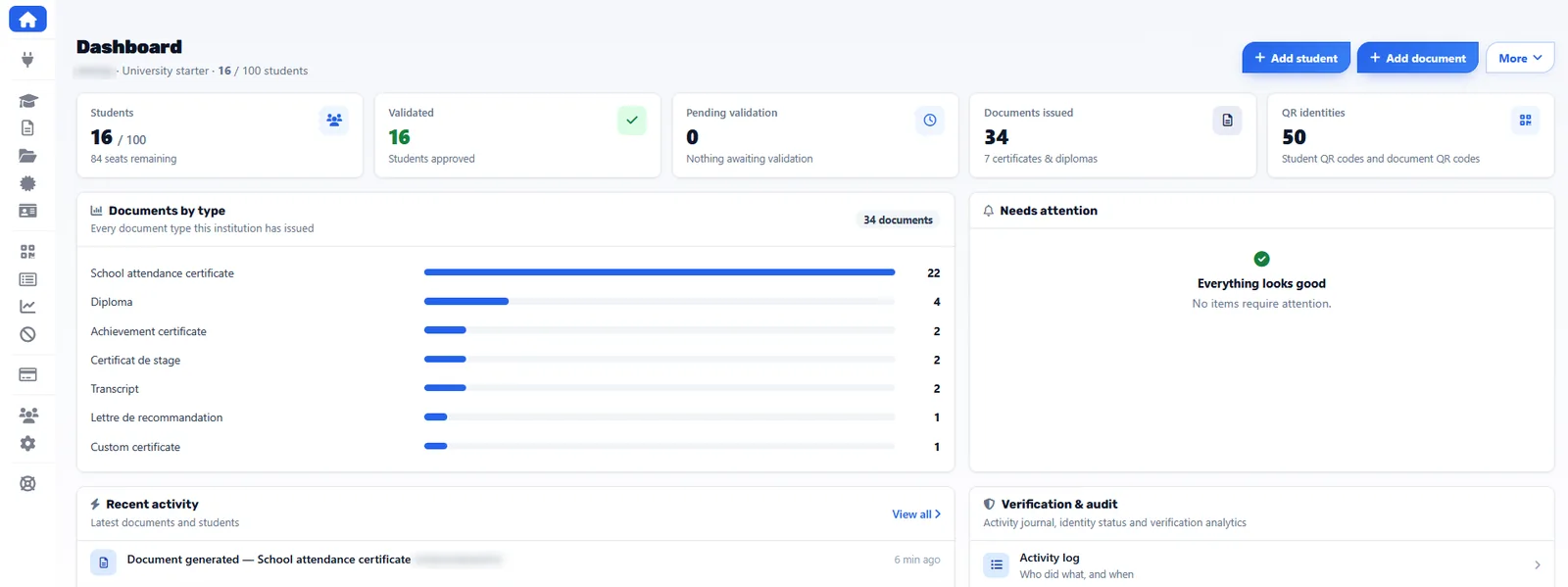
Task: Open the Activity log entry
Action: pos(1261,565)
